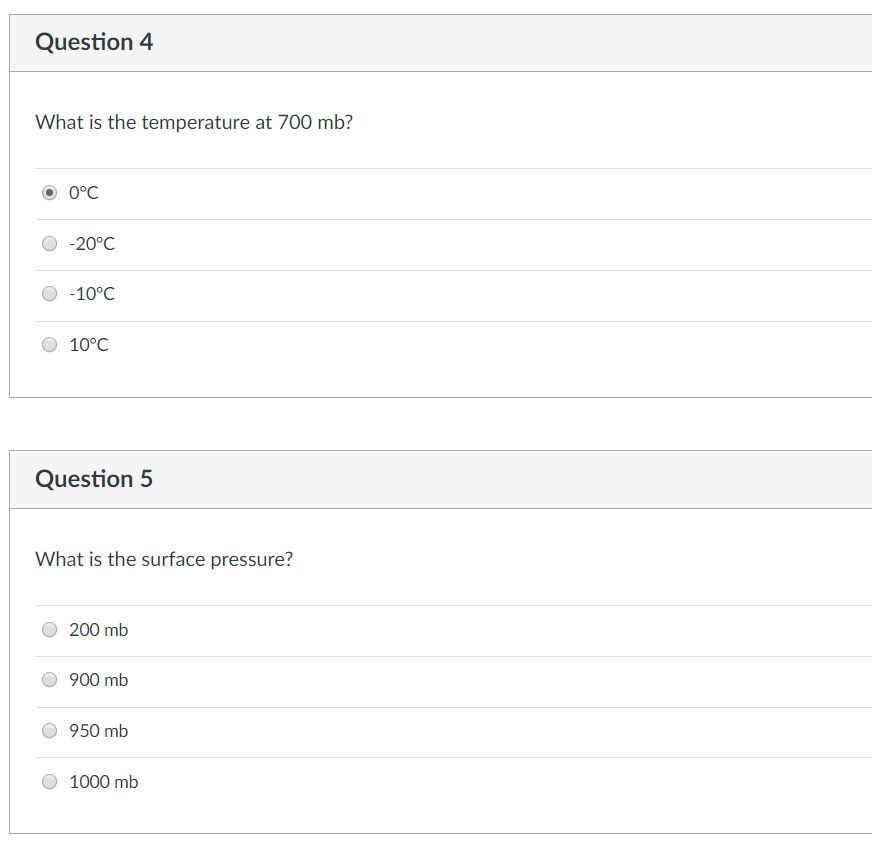Select the 900 mb radio button
The image size is (872, 848).
[49, 679]
